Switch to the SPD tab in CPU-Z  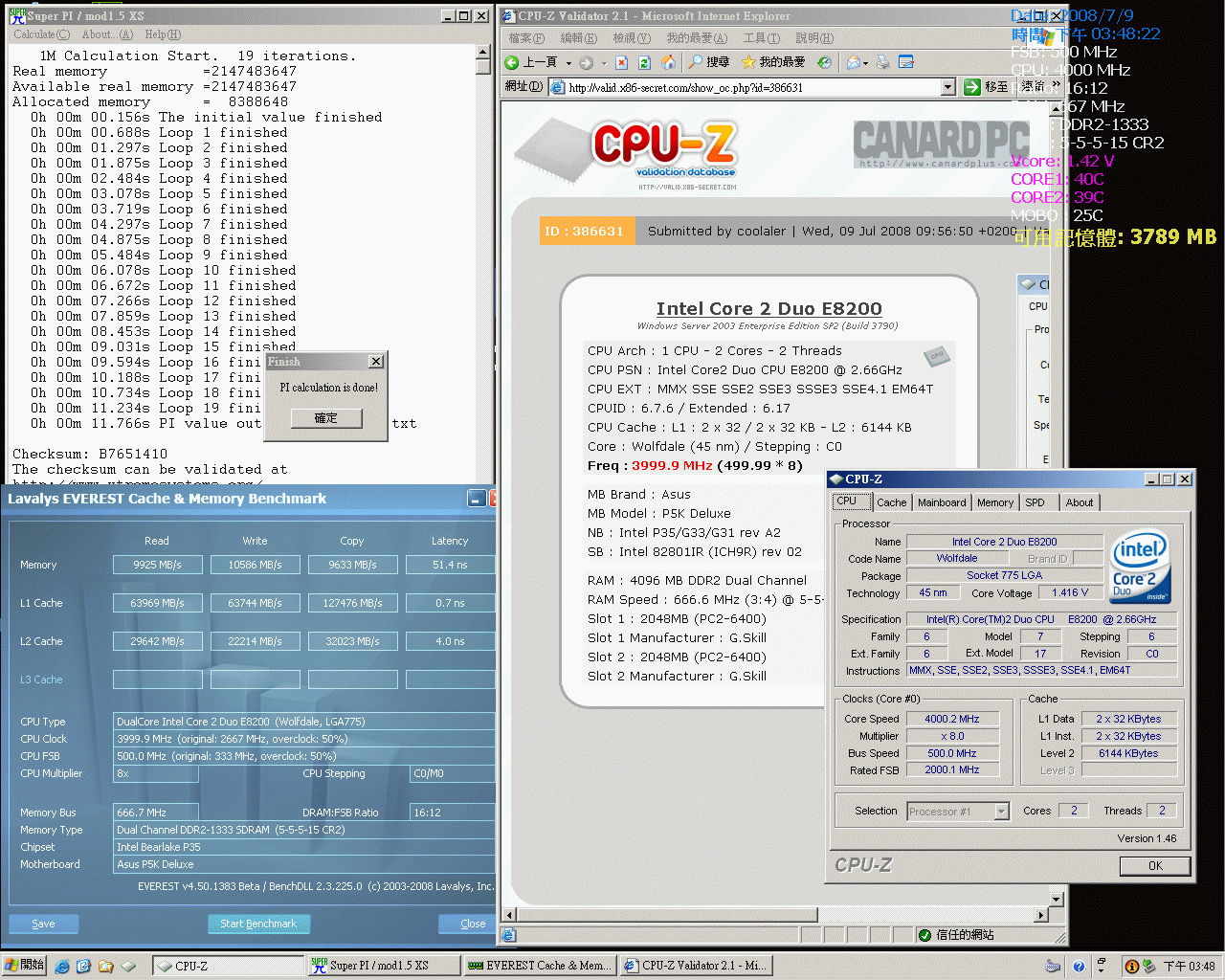click(x=1037, y=501)
